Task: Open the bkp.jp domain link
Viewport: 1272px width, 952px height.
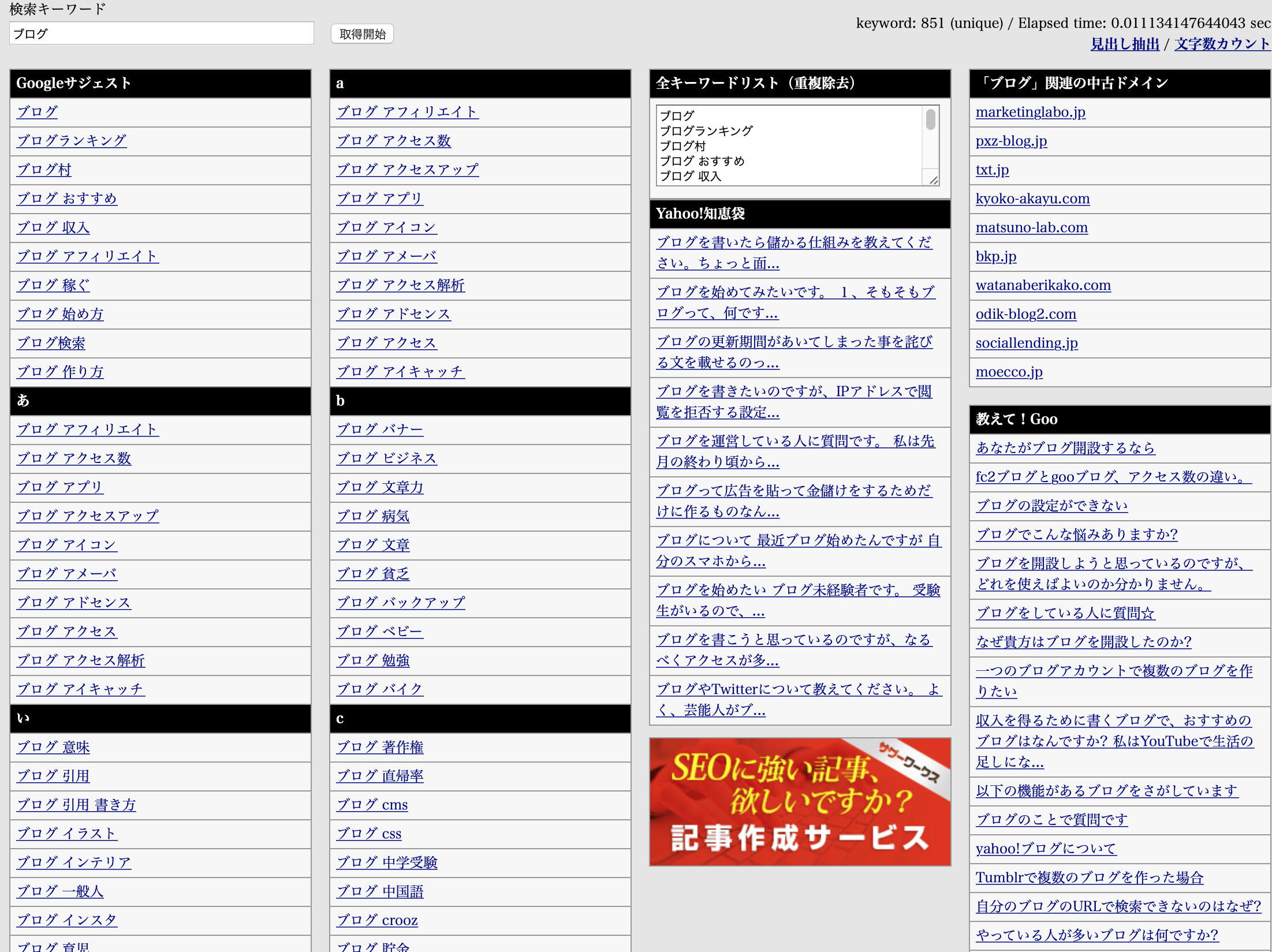Action: (996, 256)
